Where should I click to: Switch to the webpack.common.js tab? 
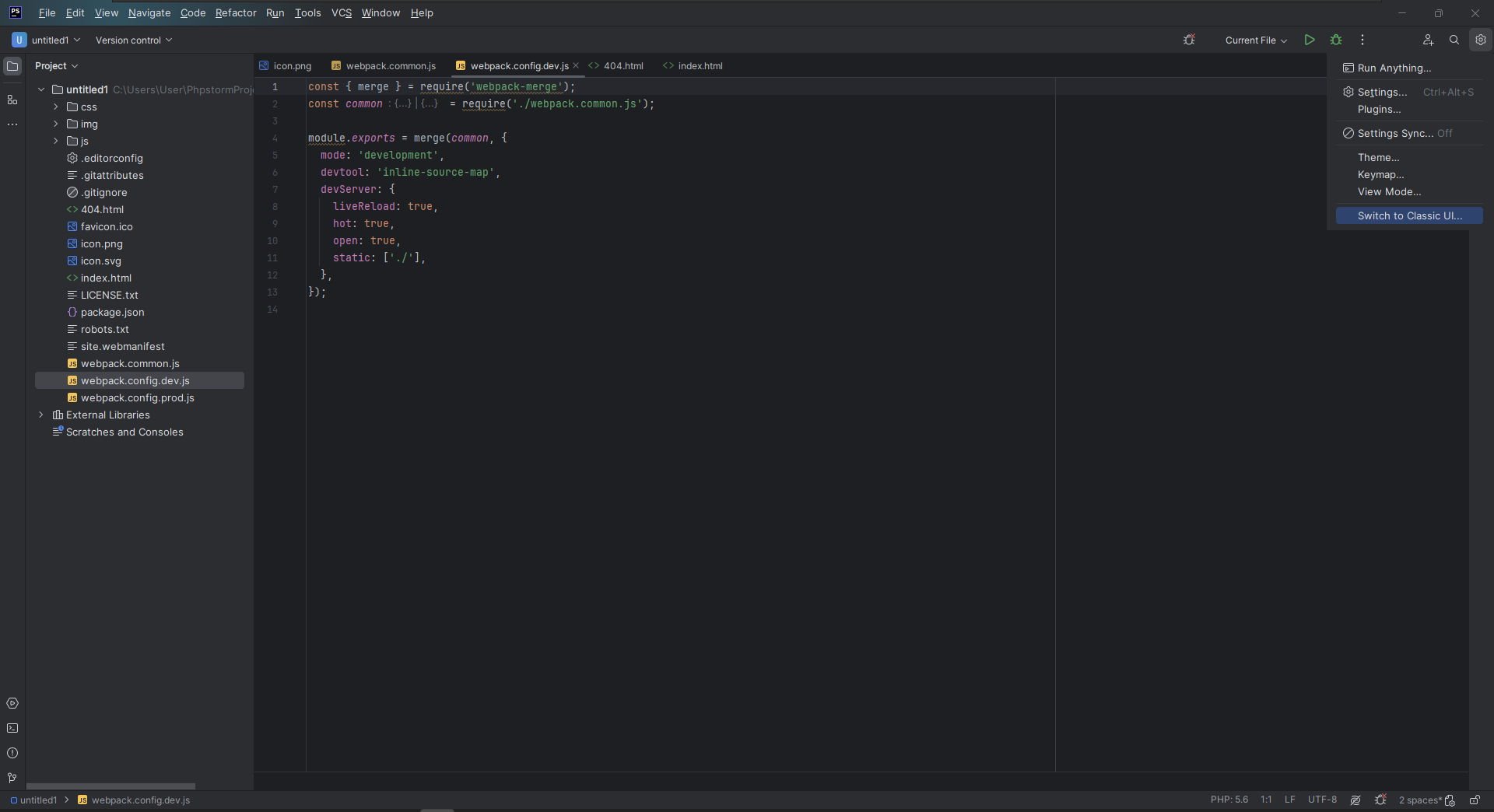(x=383, y=66)
